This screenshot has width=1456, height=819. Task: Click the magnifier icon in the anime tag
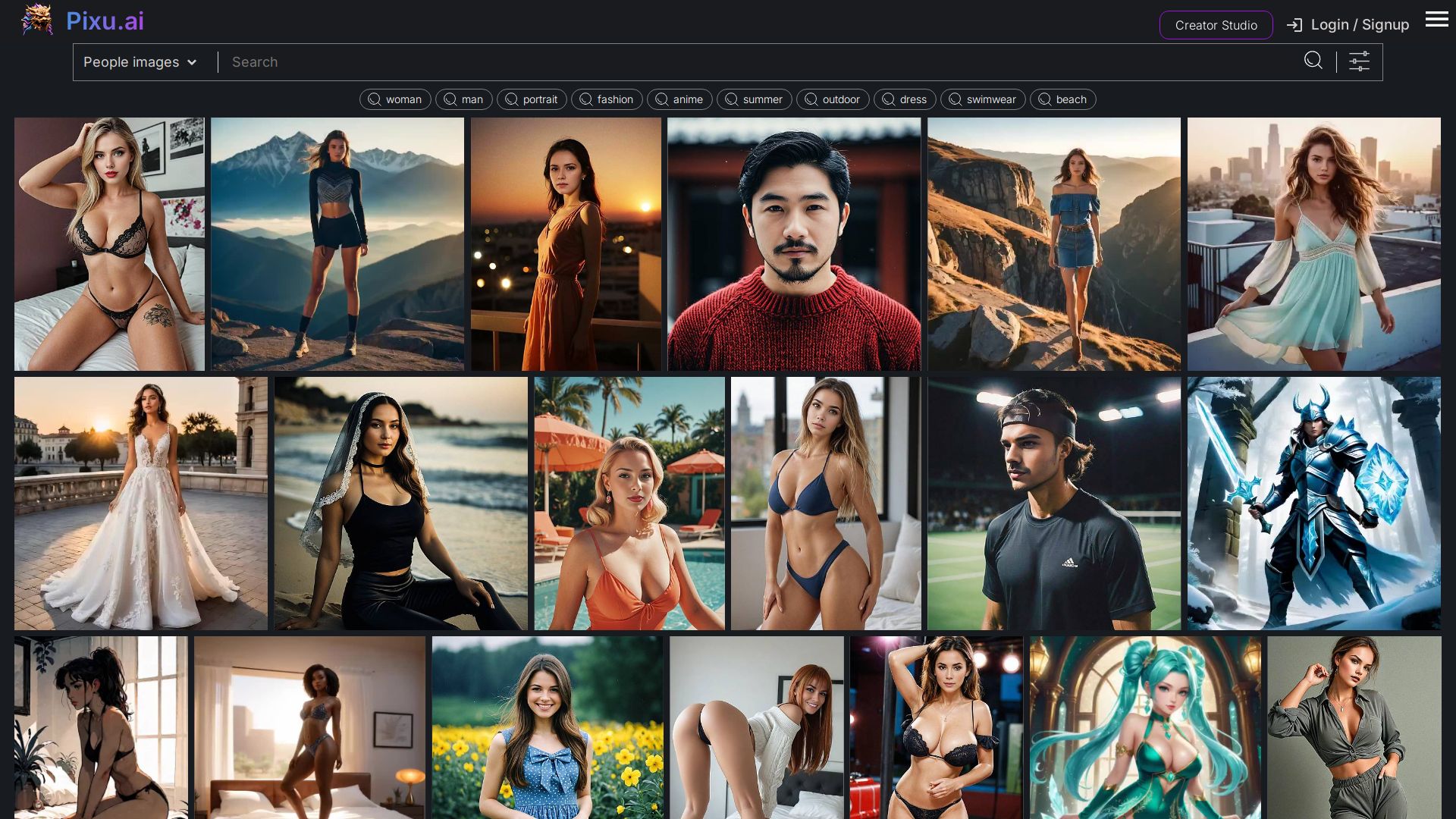661,99
